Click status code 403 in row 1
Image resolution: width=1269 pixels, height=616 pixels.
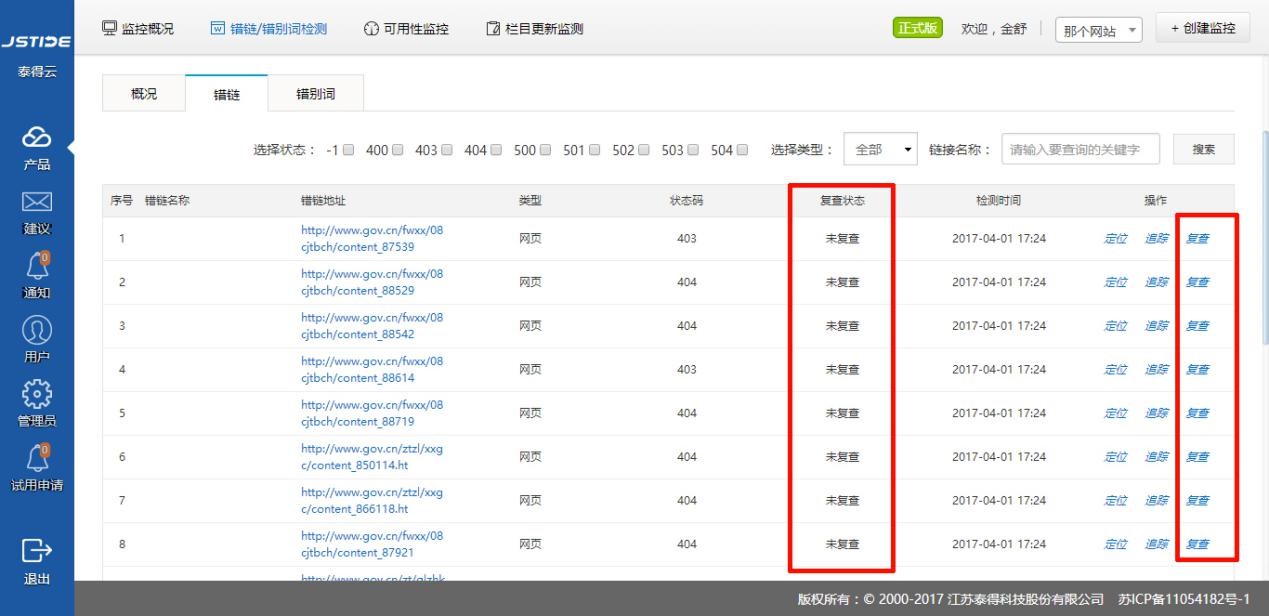click(x=686, y=238)
